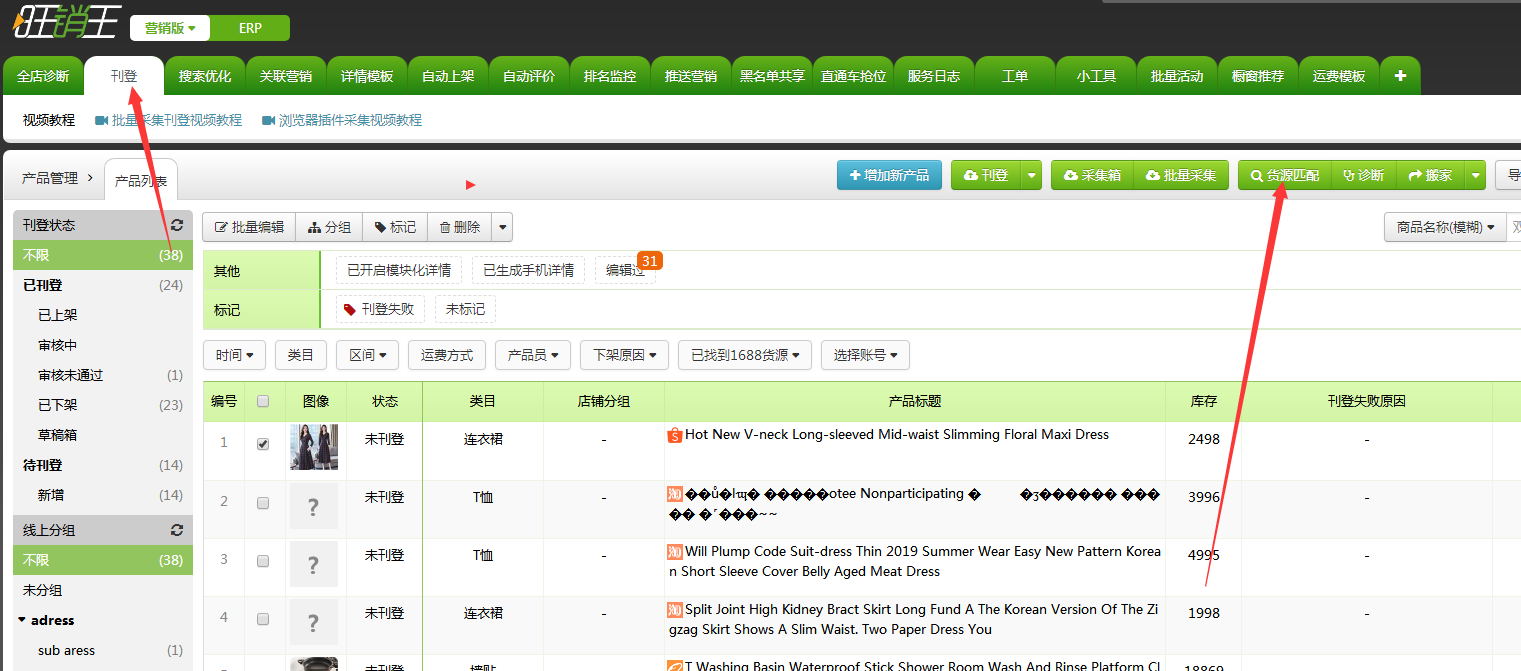Screen dimensions: 1521x671
Task: Toggle the 未标记 filter
Action: 465,309
